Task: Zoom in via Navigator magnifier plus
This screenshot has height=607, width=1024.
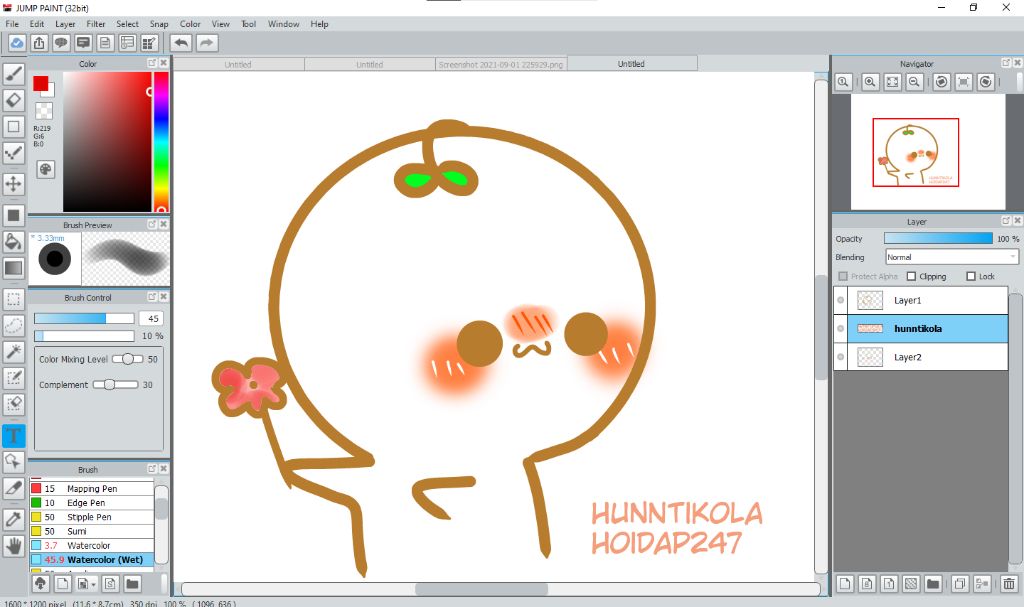Action: 870,82
